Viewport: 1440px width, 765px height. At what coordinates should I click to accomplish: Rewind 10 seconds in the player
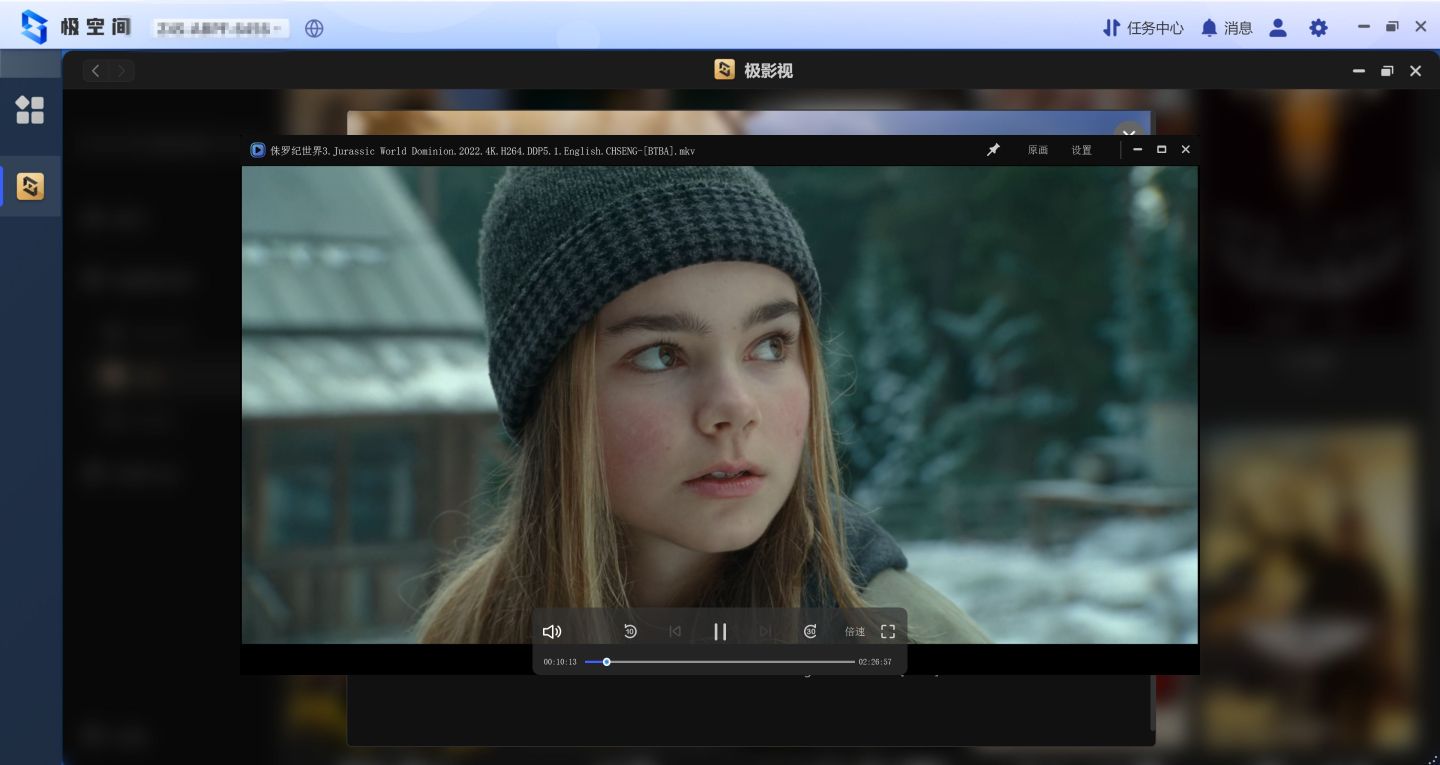pos(630,631)
